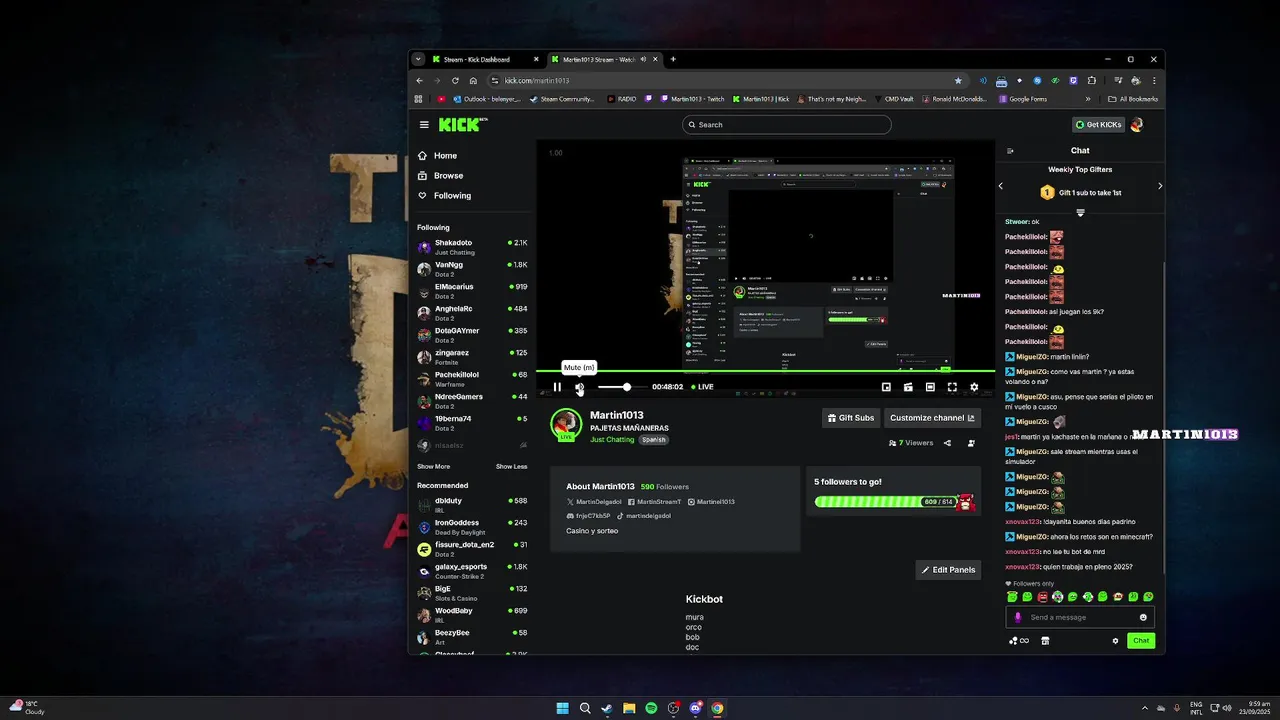Open the martindelgadol TikTok link
The height and width of the screenshot is (720, 1280).
click(643, 516)
